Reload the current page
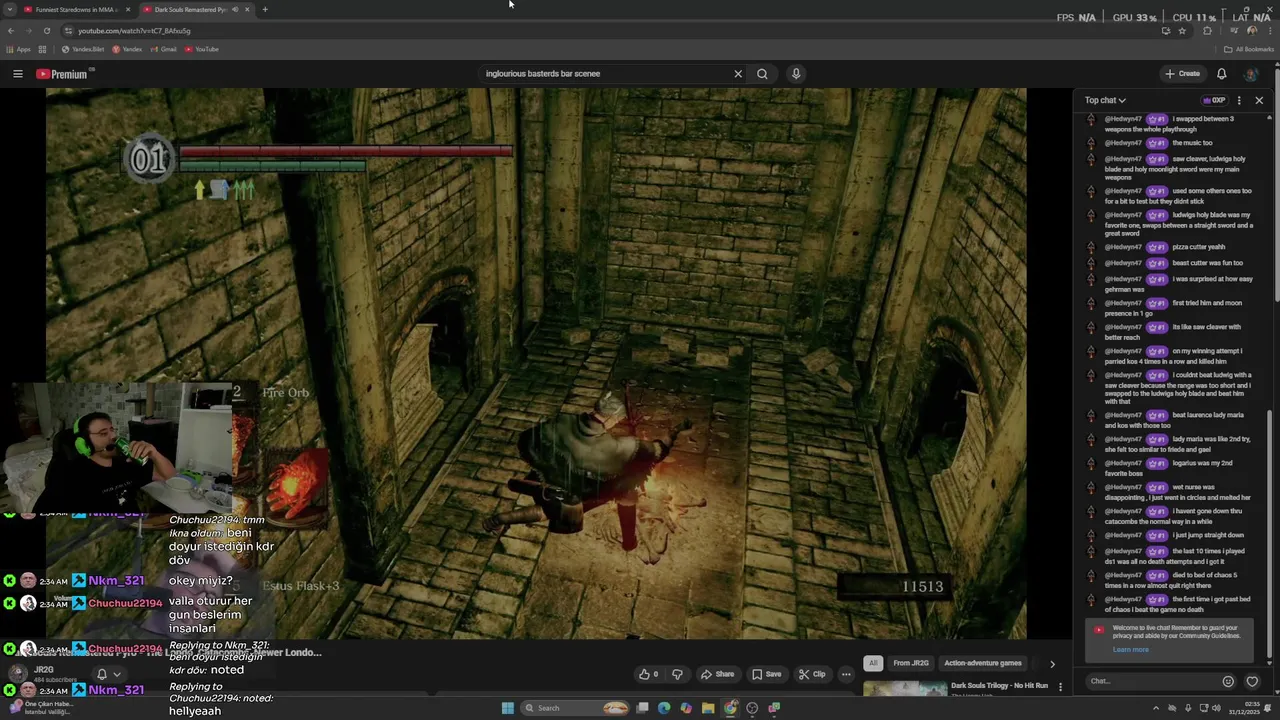1280x720 pixels. click(46, 31)
